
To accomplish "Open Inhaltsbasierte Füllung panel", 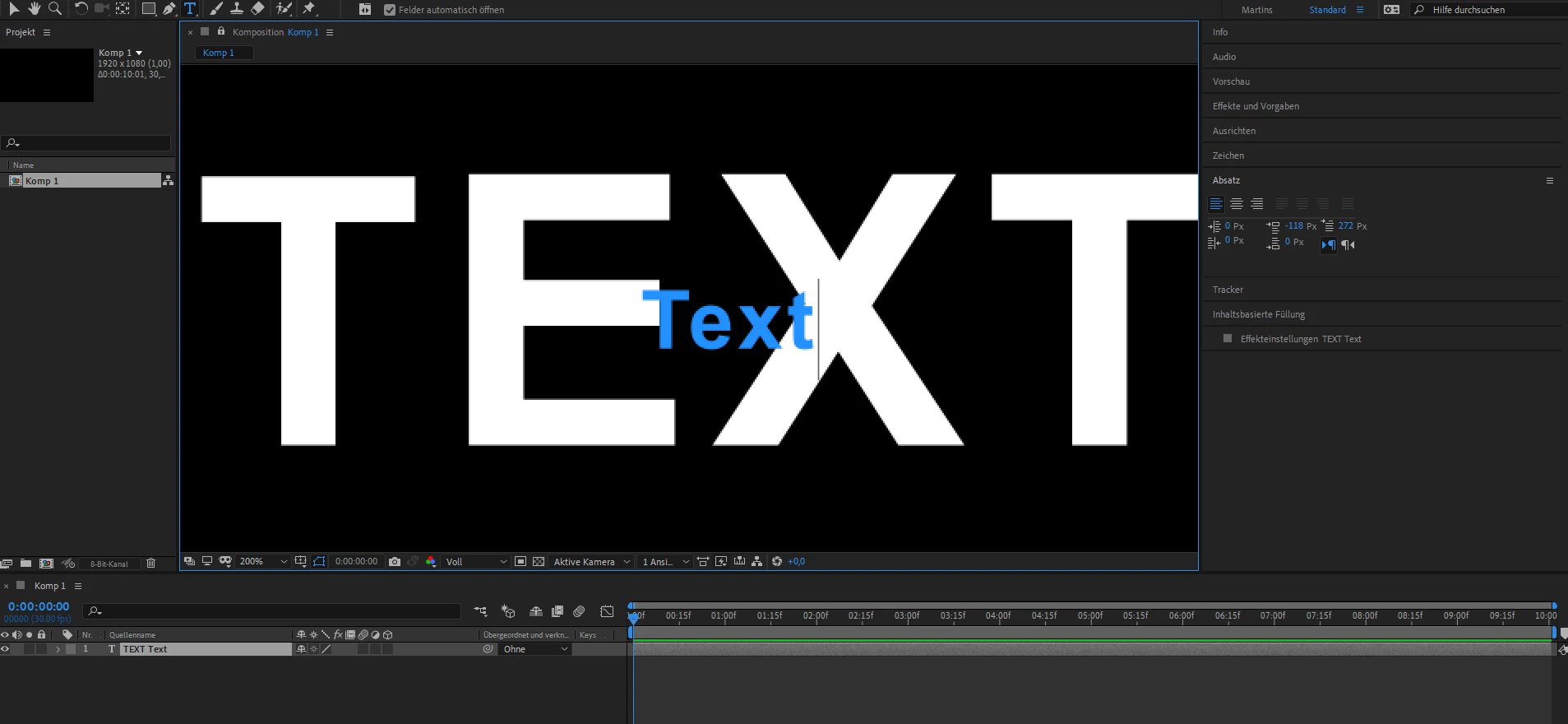I will (x=1258, y=314).
